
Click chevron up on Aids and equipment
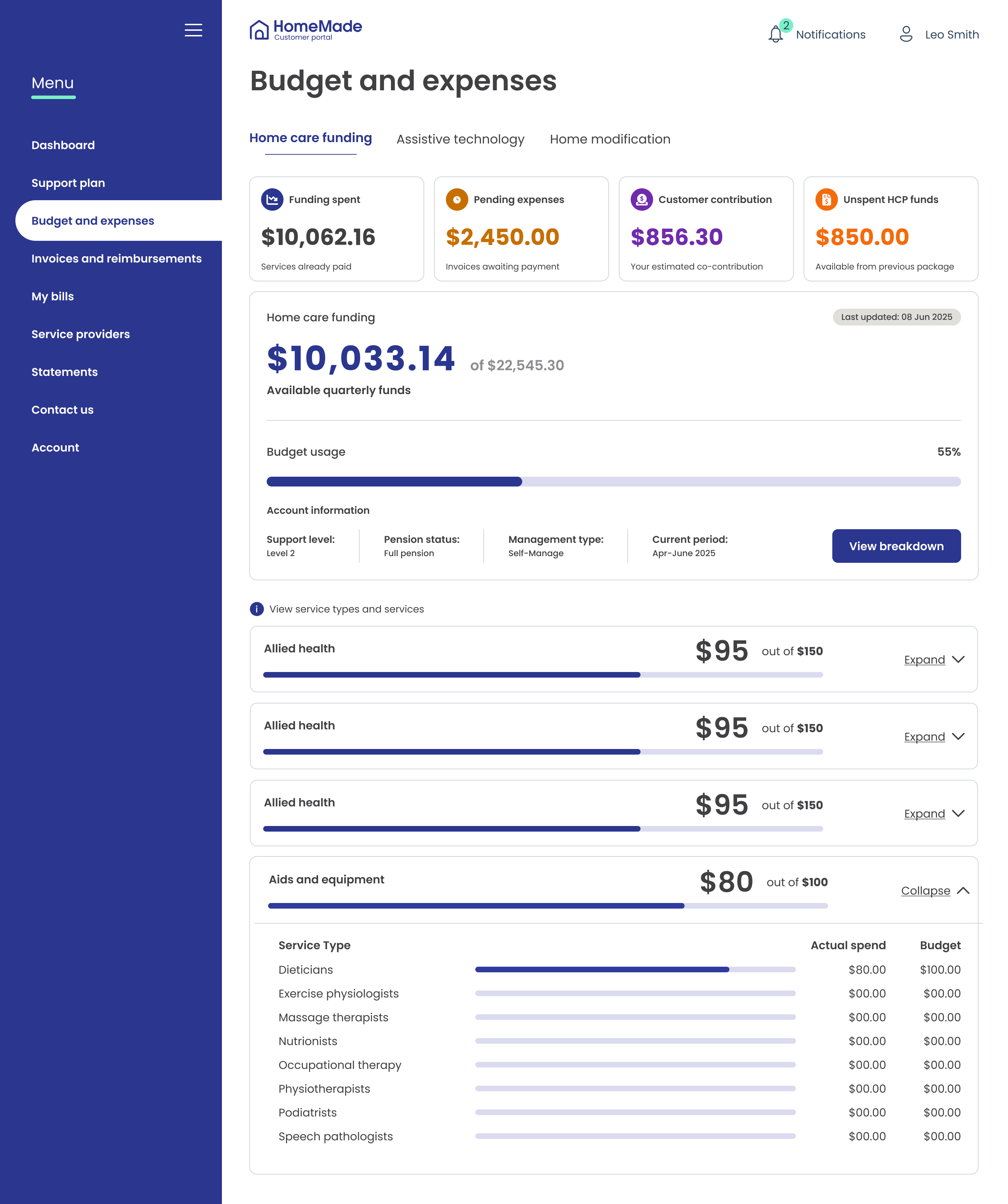click(x=963, y=890)
